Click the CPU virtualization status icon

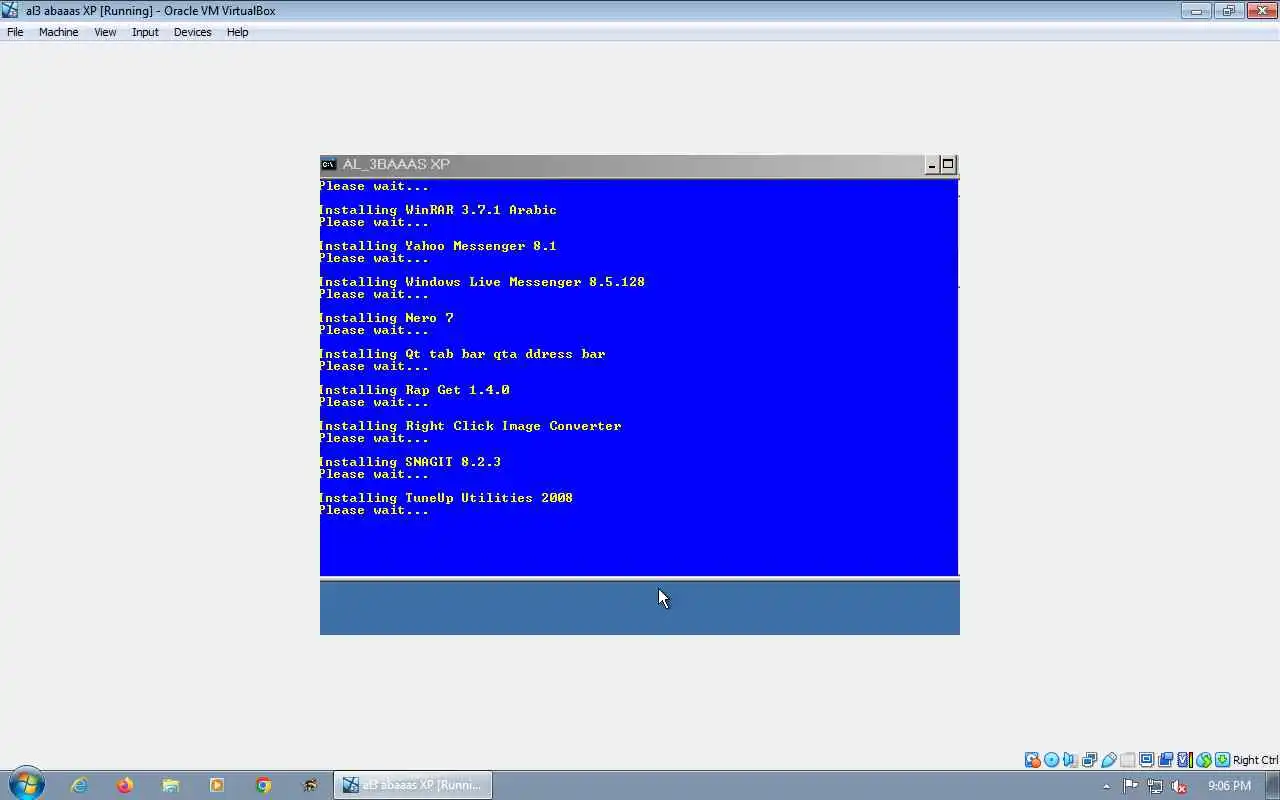point(1185,760)
